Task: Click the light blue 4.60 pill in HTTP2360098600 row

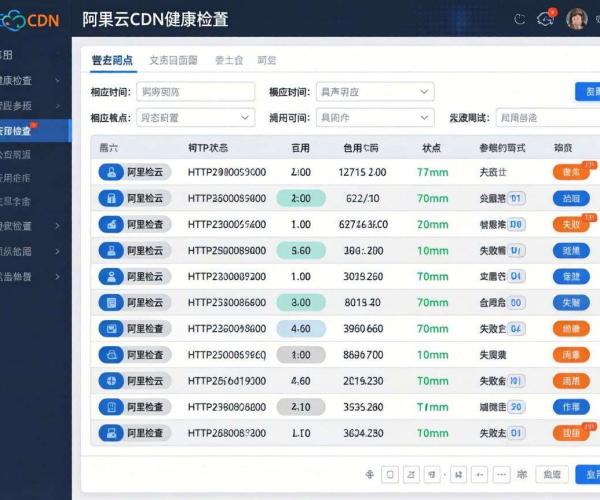Action: [301, 329]
